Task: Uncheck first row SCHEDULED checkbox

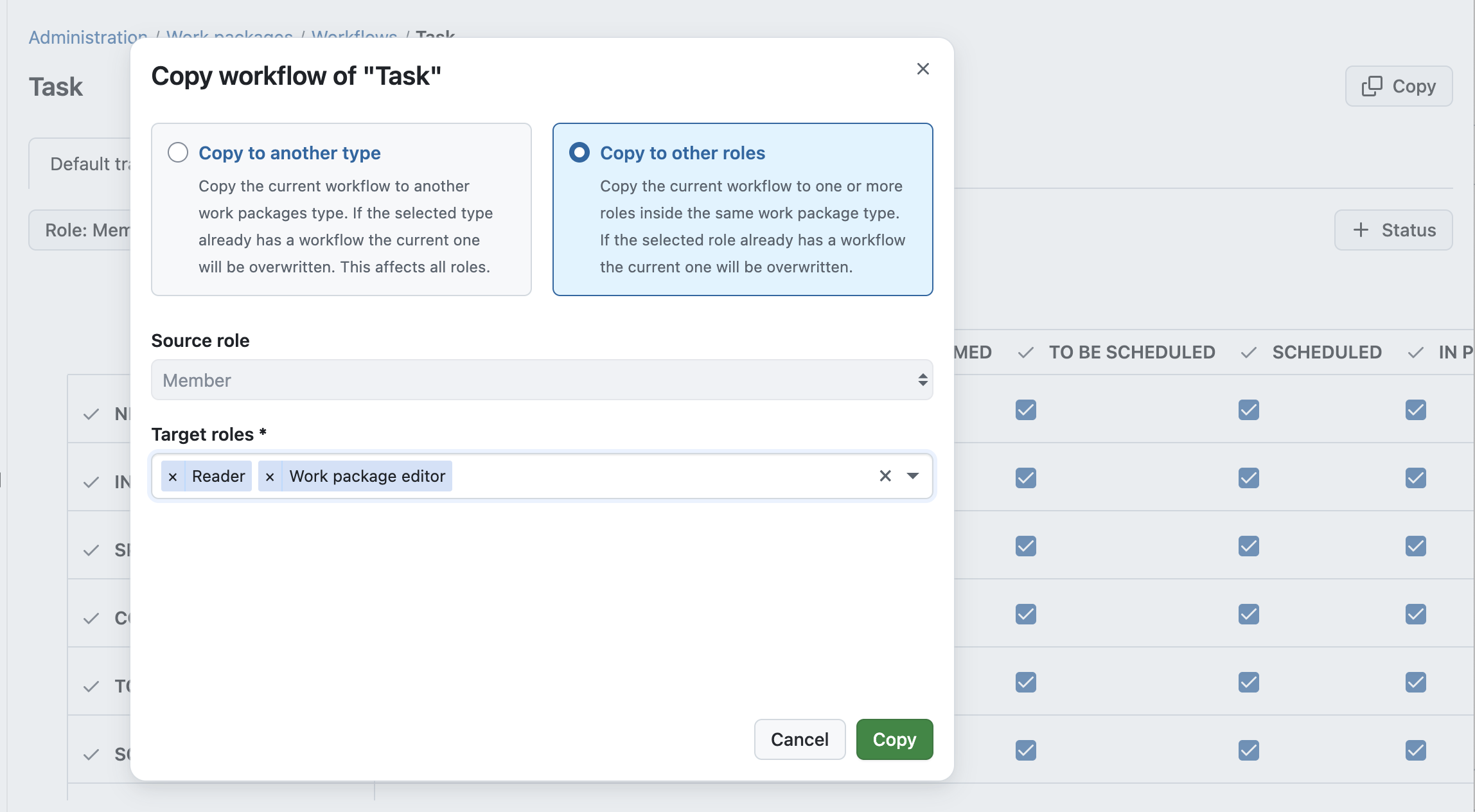Action: coord(1249,410)
